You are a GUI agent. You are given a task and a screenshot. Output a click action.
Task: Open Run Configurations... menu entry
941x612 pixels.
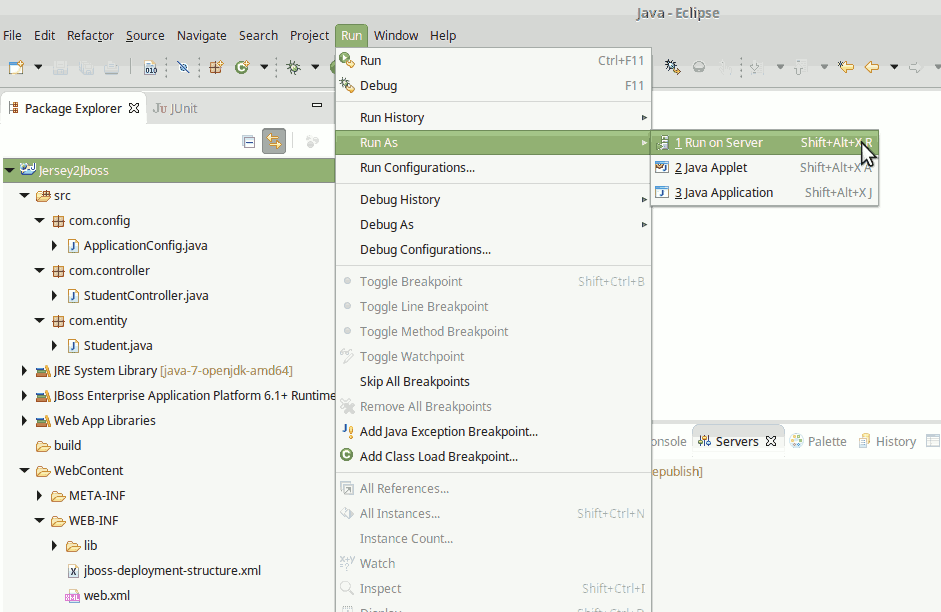tap(417, 167)
